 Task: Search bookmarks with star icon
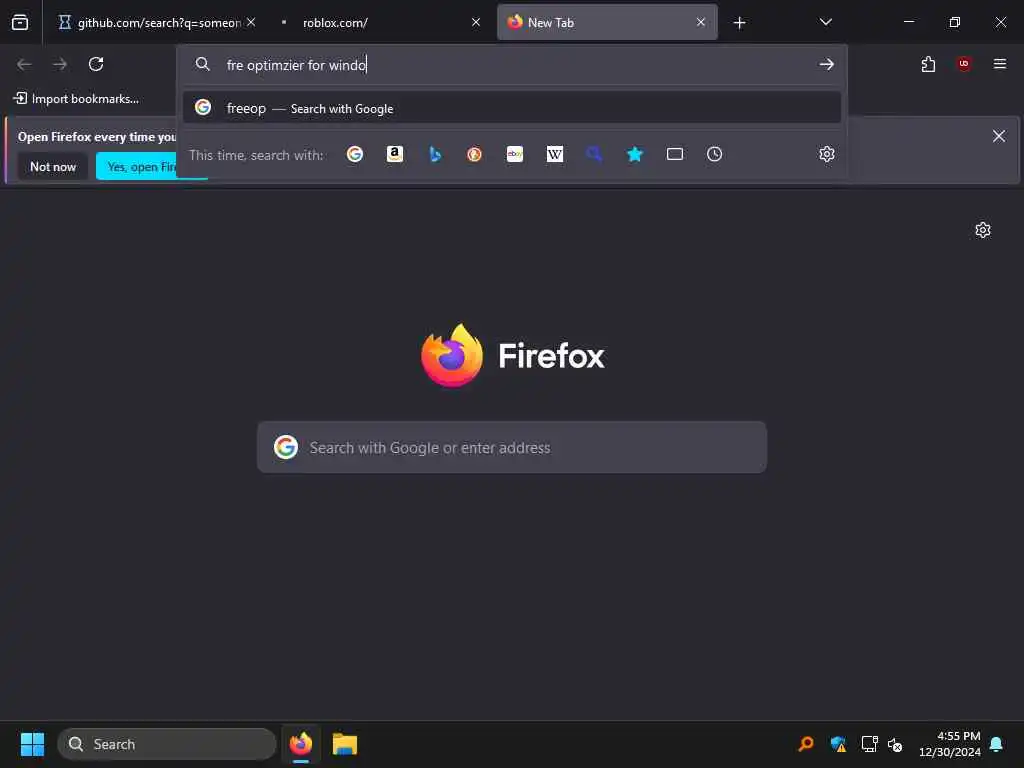[635, 154]
